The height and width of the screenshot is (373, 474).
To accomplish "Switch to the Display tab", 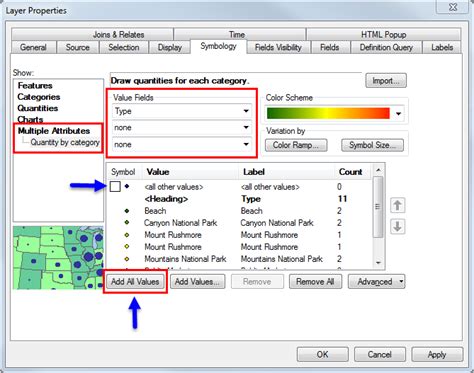I will point(170,47).
